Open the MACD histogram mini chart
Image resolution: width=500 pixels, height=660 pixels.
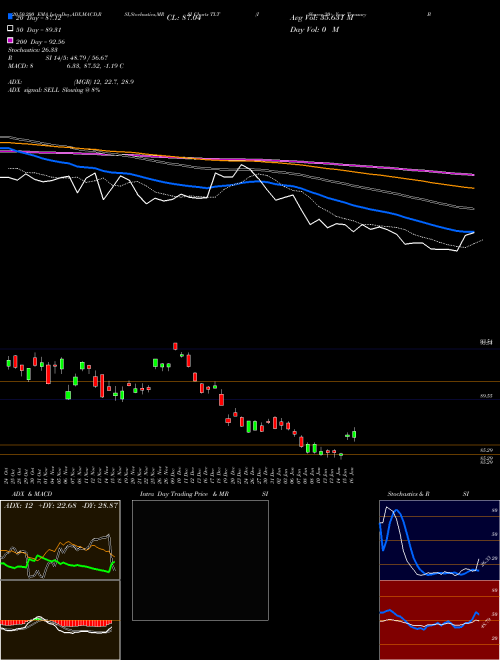[x=60, y=620]
